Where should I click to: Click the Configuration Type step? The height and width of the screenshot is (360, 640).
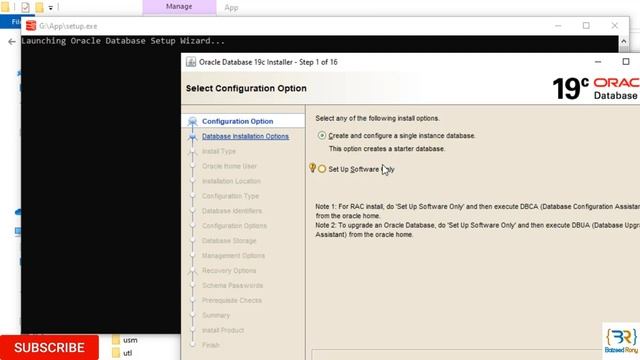tap(230, 196)
